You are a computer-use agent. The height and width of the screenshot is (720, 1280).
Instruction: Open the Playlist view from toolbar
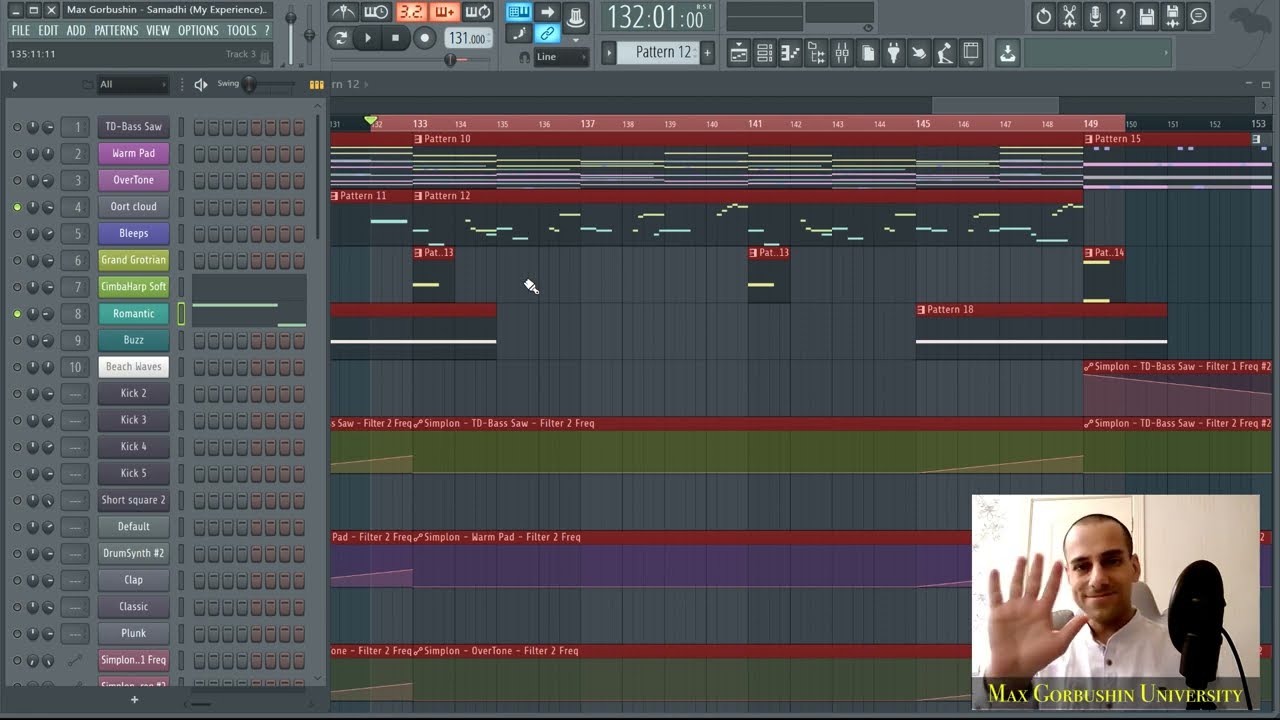(739, 54)
